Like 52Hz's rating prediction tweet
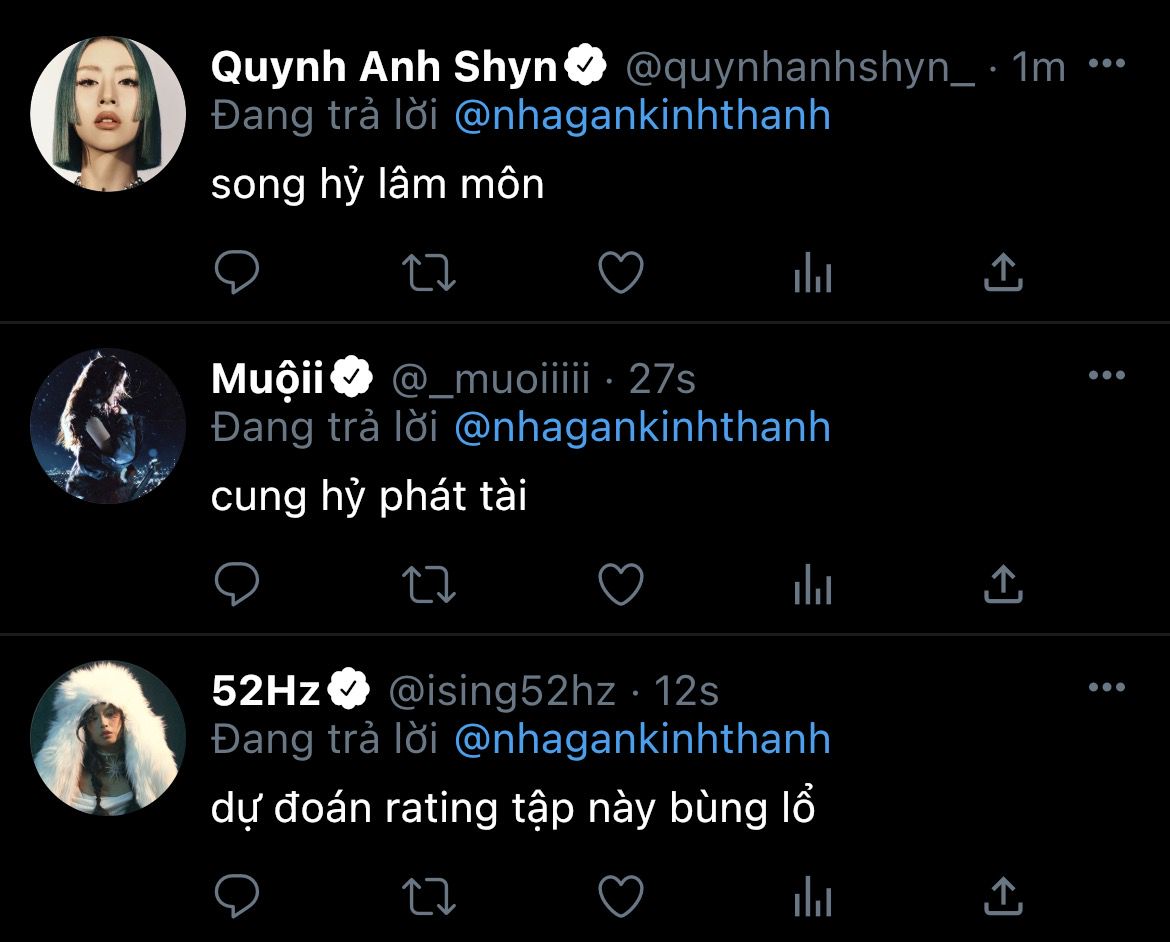Screen dimensions: 1170x942 (620, 895)
